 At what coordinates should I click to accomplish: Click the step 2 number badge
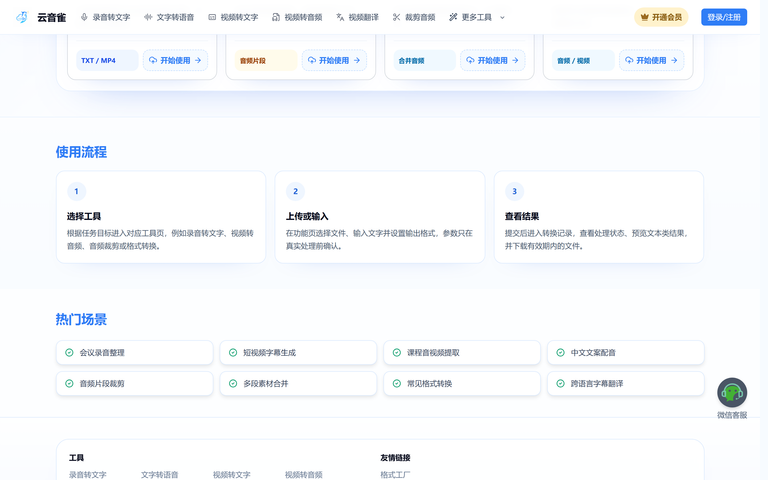[295, 192]
